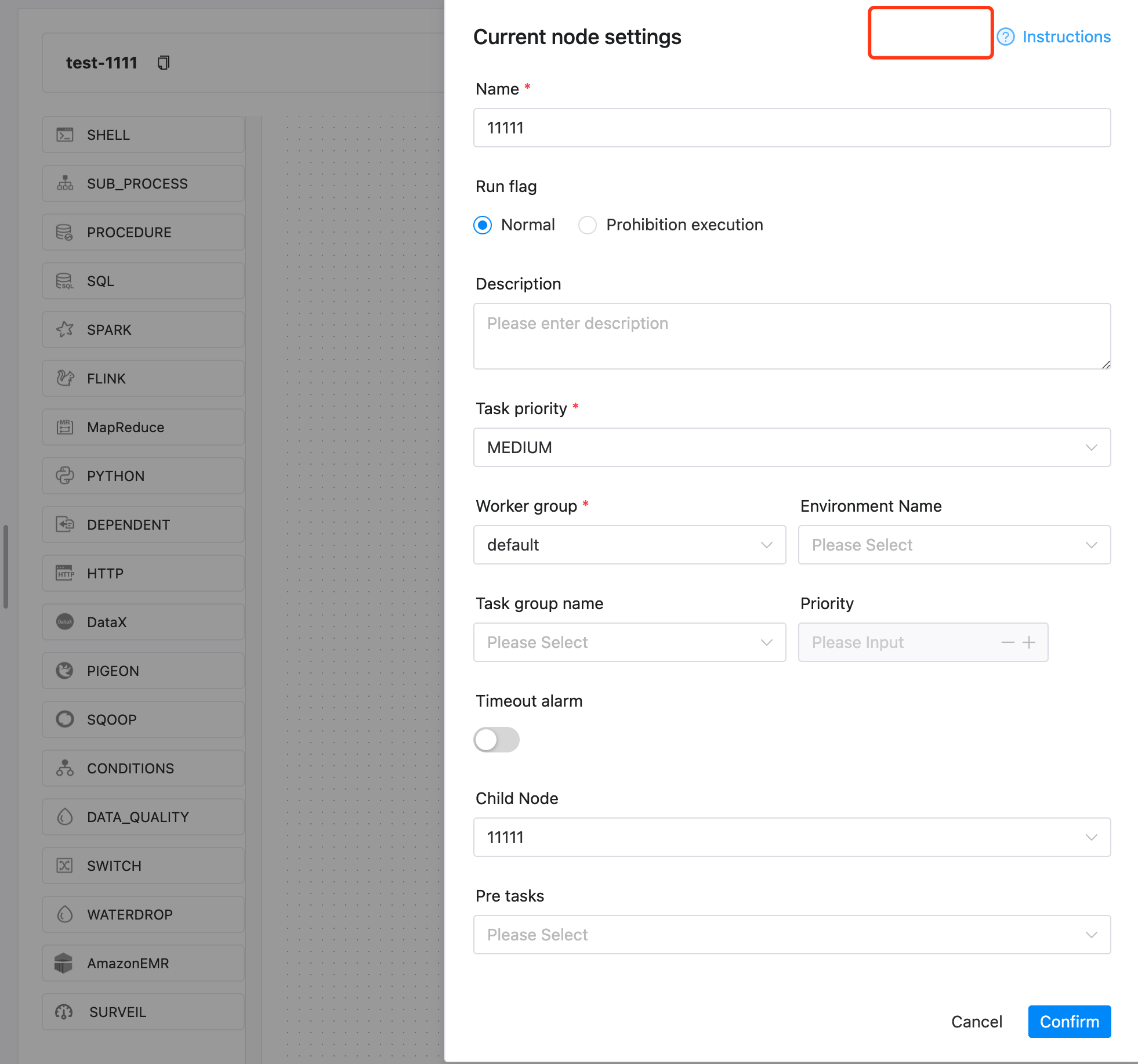
Task: Enable Prohibition execution run flag
Action: coord(588,225)
